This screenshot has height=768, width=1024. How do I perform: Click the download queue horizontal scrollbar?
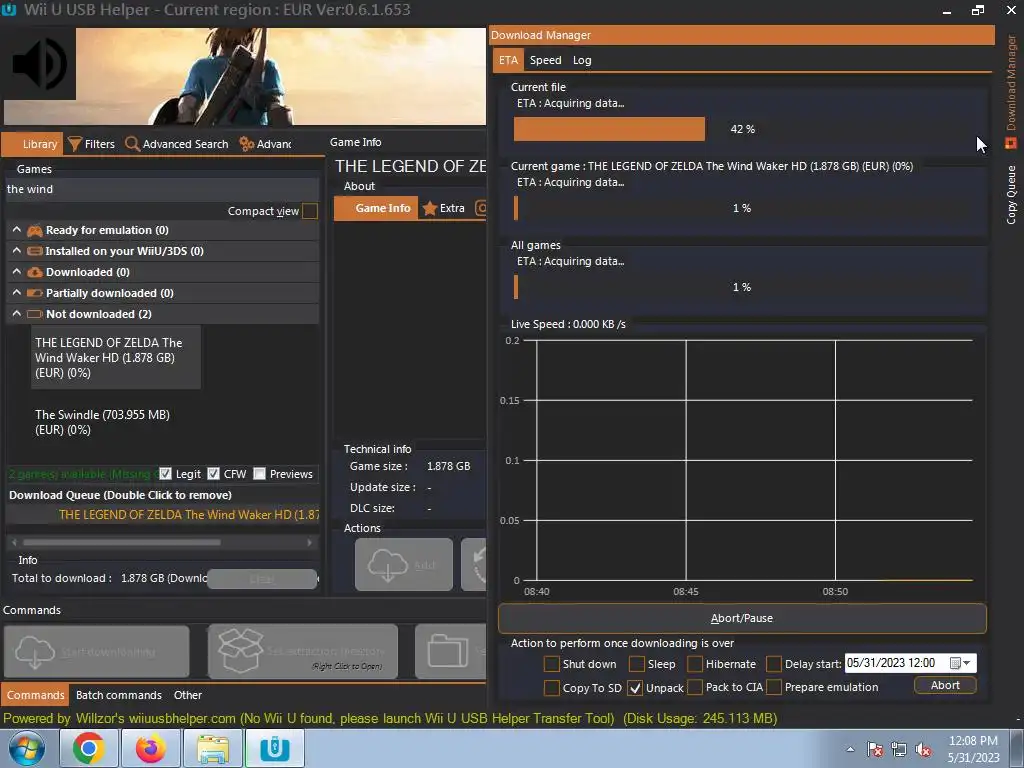(x=161, y=542)
